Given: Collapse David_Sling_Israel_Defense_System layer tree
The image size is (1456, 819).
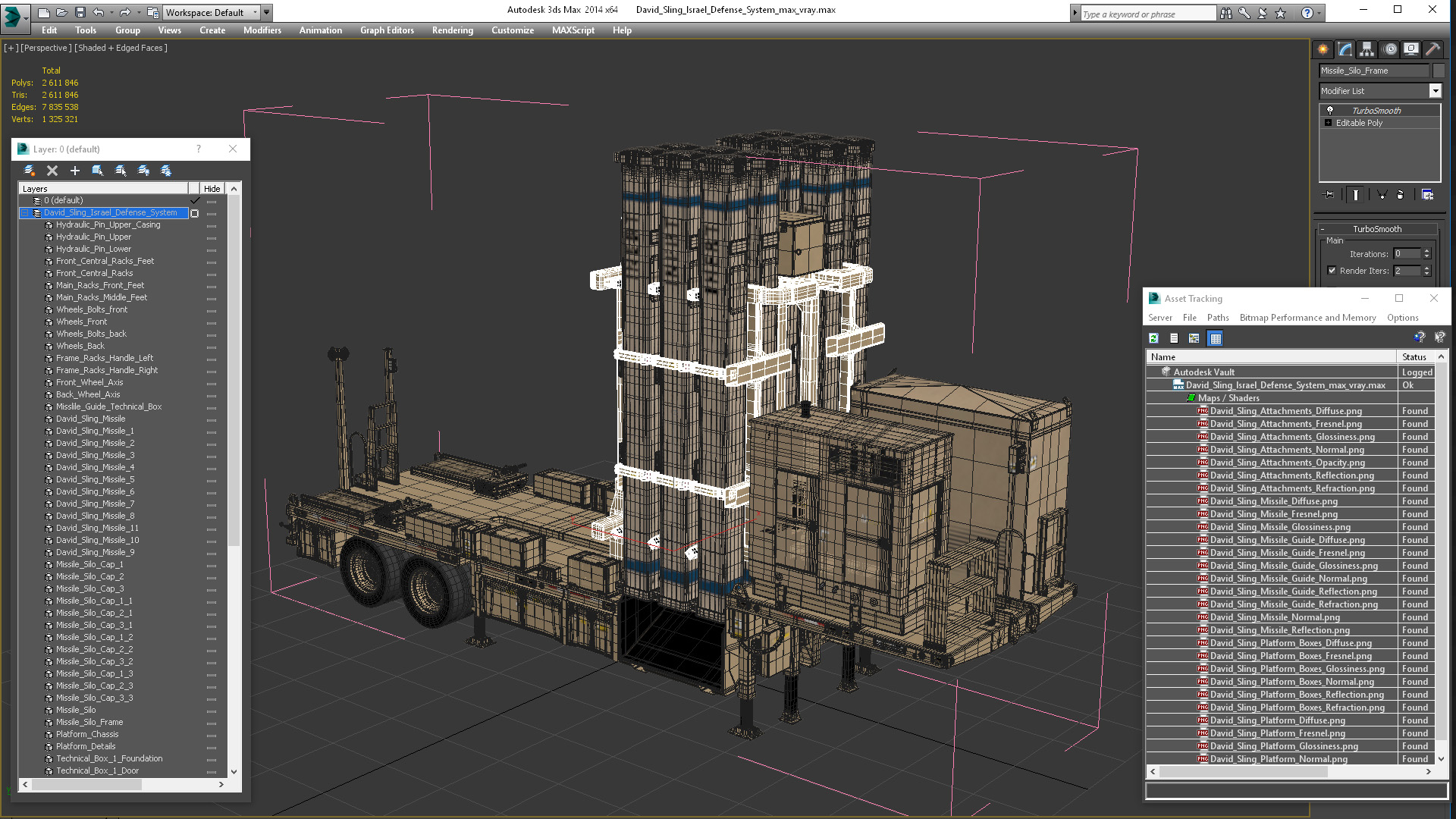Looking at the screenshot, I should pos(24,213).
